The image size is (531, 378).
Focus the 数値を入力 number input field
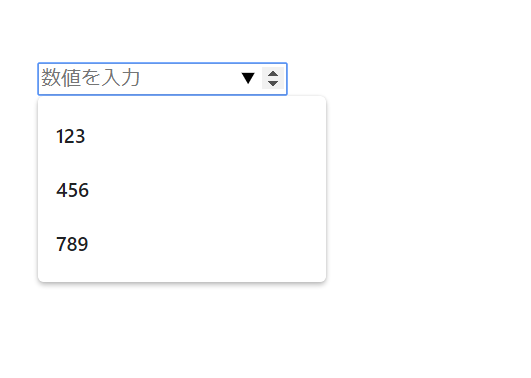point(163,79)
